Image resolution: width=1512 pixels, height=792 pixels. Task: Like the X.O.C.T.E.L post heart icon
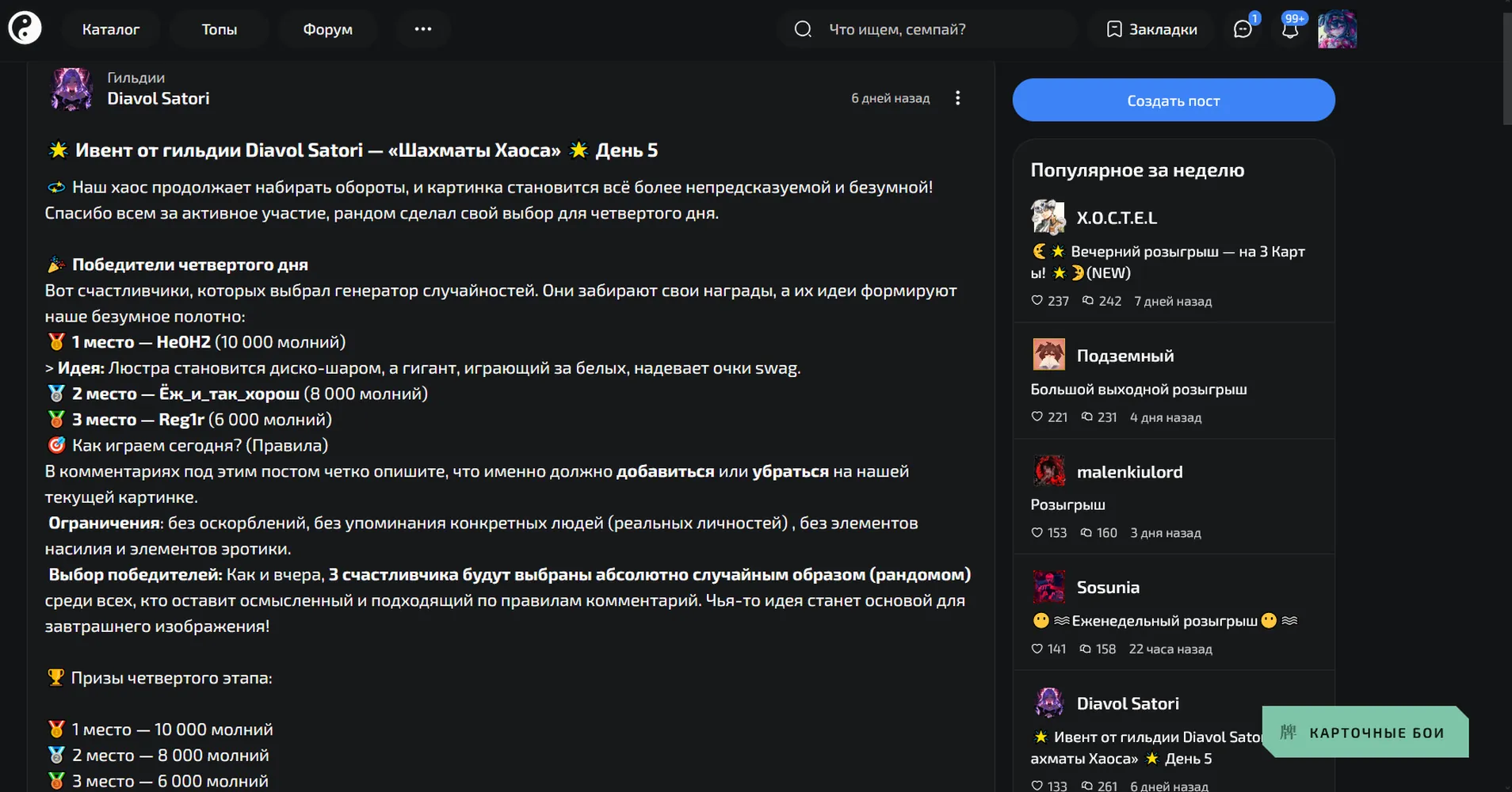point(1037,301)
